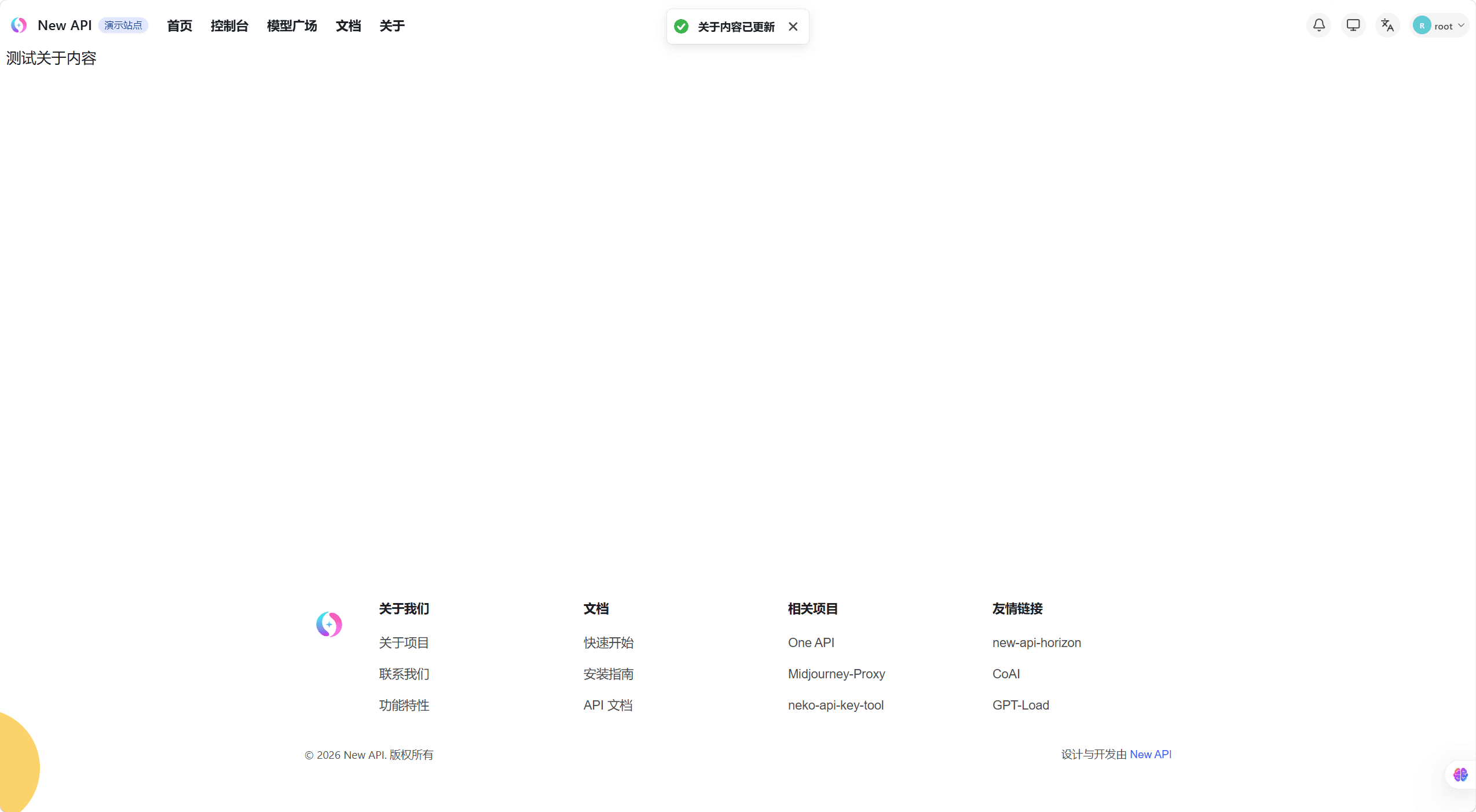Click the New API logo above the footer links

[x=329, y=624]
